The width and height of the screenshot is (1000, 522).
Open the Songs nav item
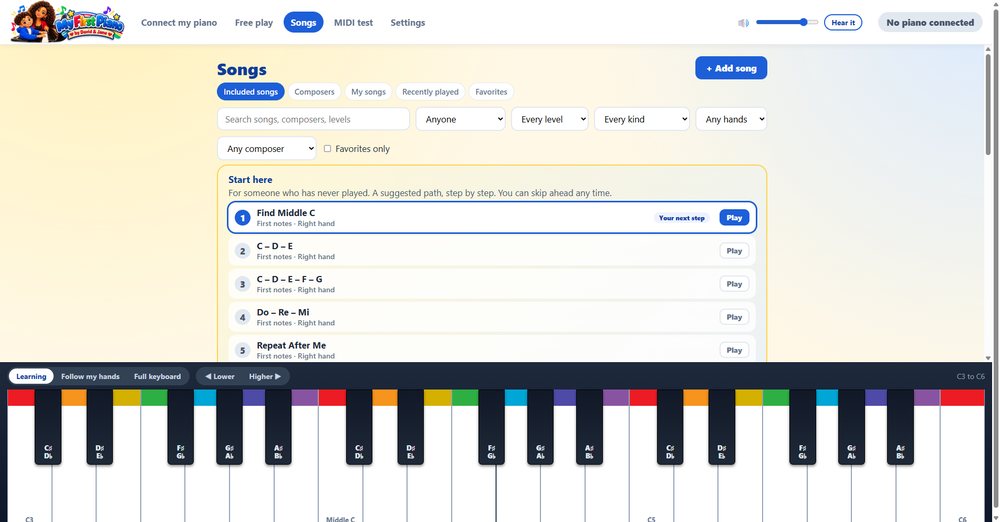[x=304, y=22]
